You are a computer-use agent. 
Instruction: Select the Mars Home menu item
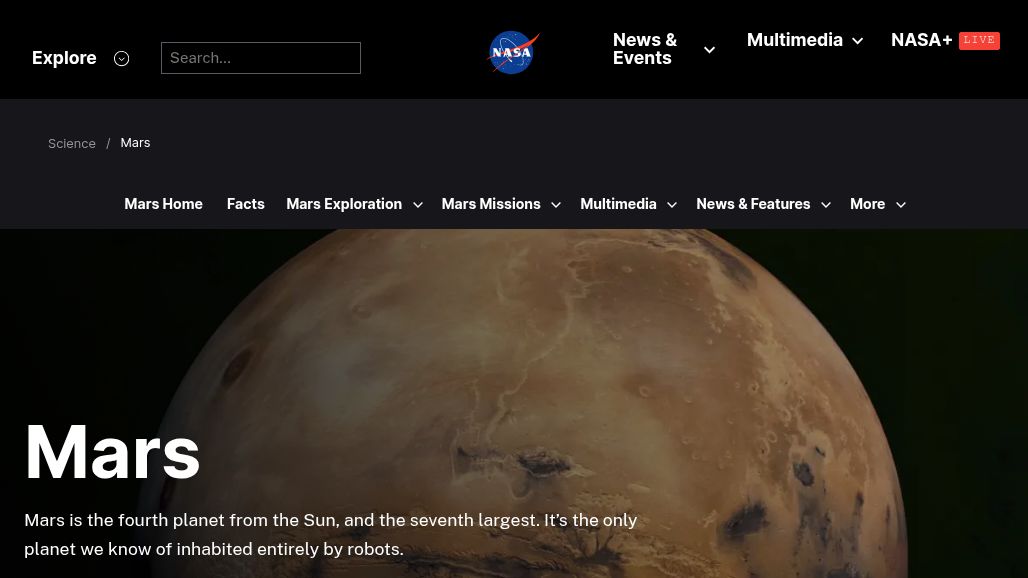pos(163,203)
